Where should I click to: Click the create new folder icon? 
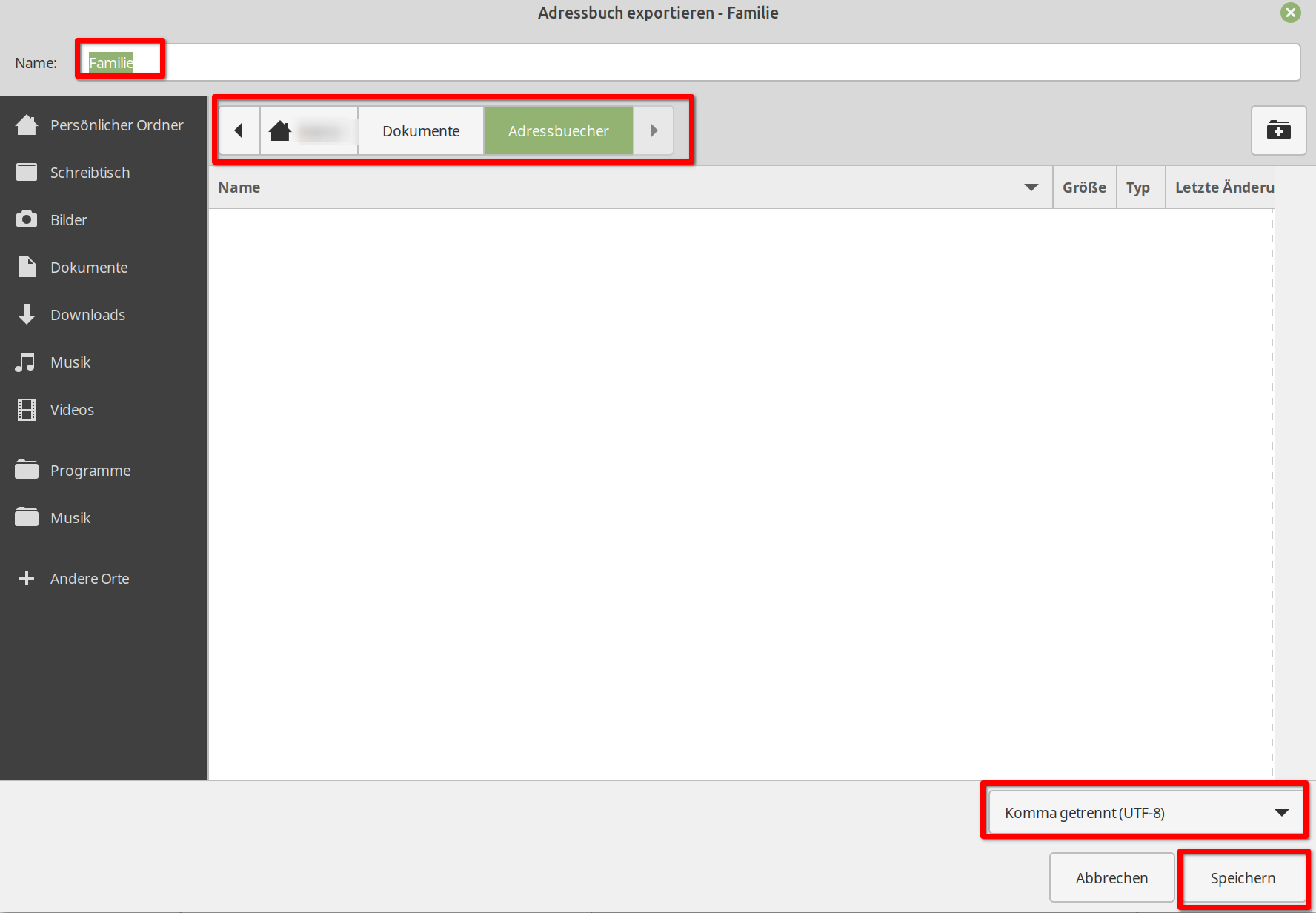click(1278, 131)
